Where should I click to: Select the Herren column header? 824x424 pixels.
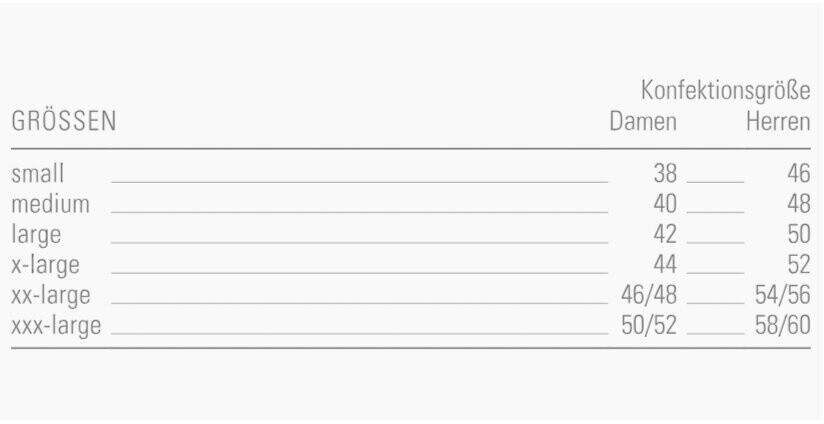click(x=778, y=123)
